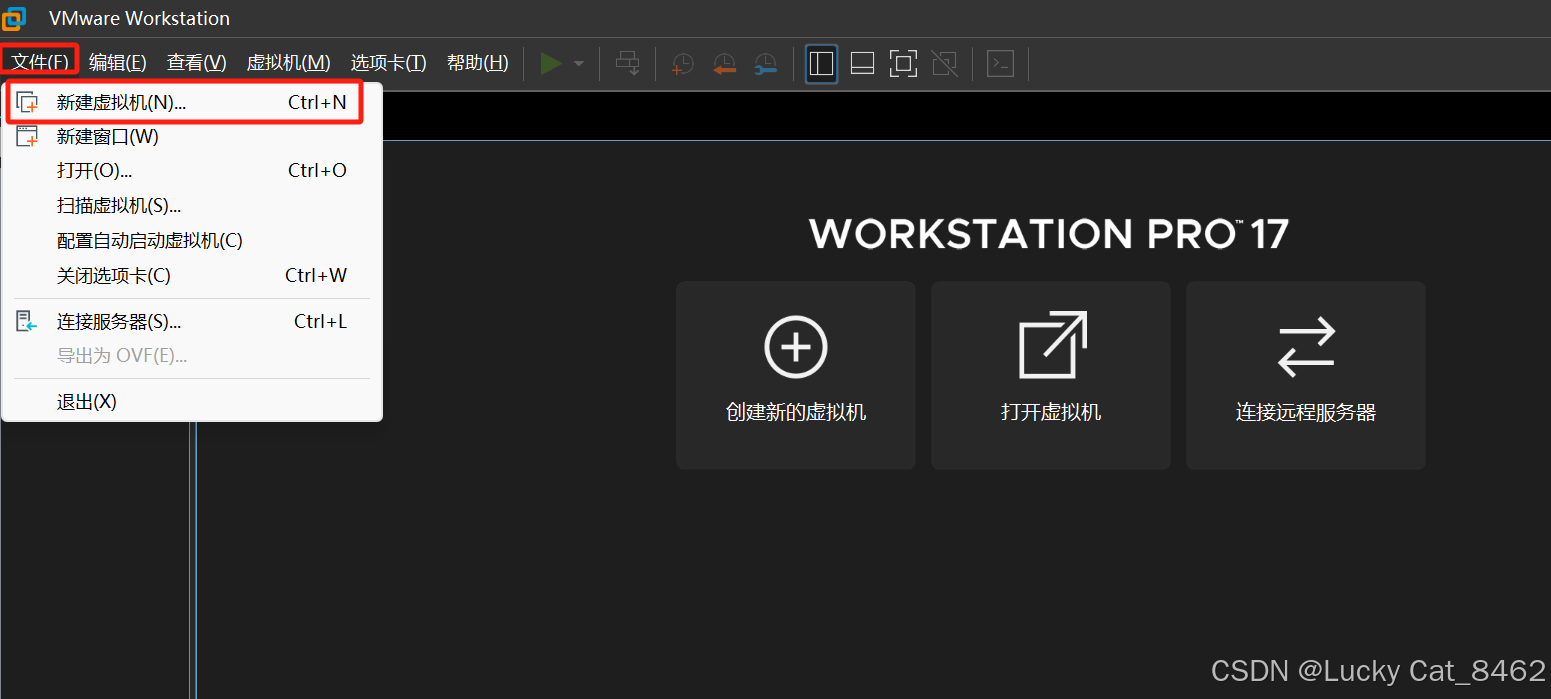Open the console view terminal icon
The image size is (1551, 699).
1000,64
